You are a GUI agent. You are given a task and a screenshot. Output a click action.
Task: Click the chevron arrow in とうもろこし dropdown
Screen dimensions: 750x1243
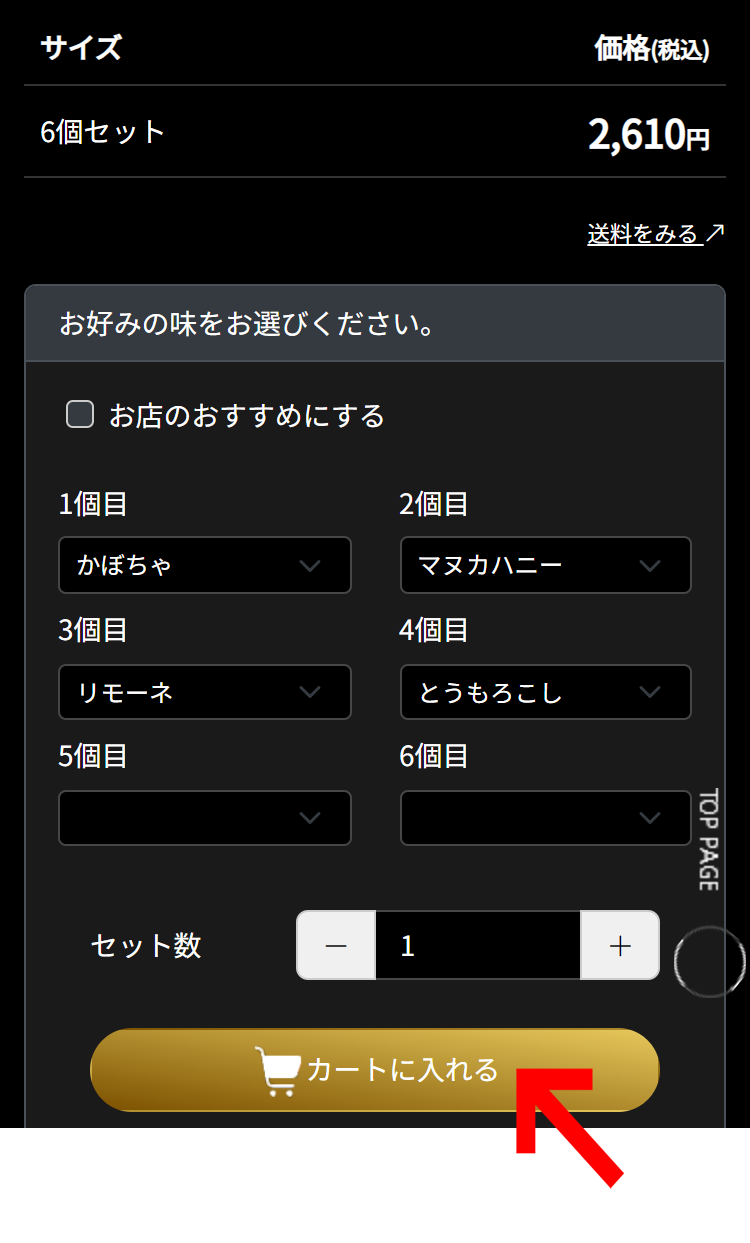pos(650,692)
